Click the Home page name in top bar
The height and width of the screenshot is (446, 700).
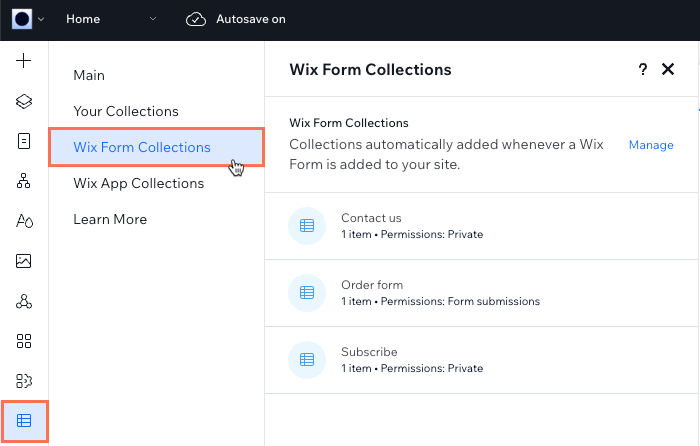[83, 19]
